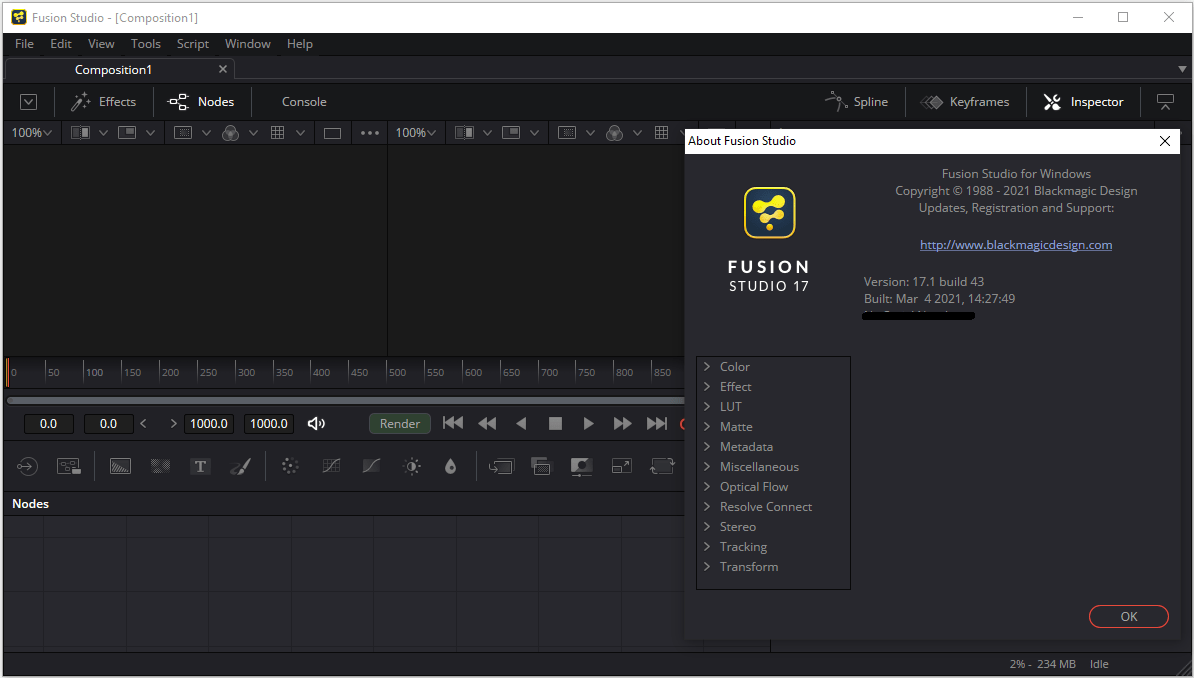Click OK in About dialog

1128,617
